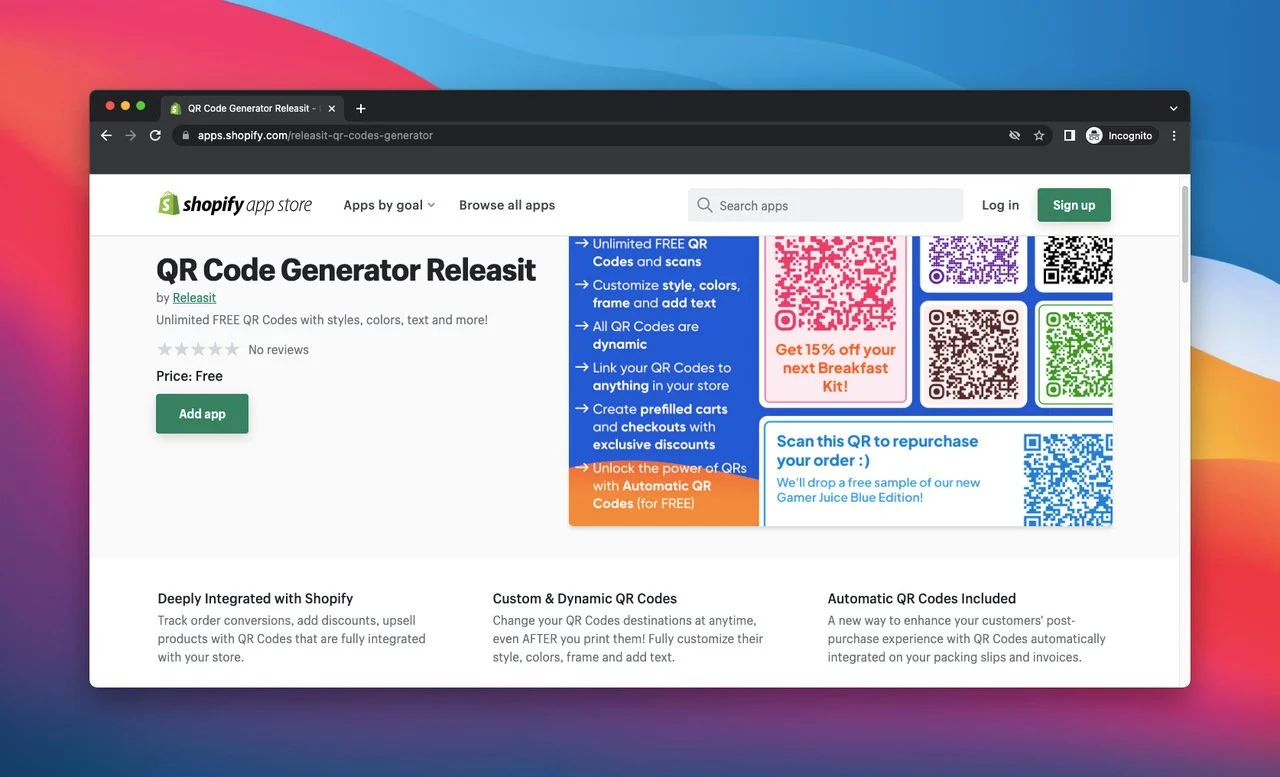Open Browse all apps
1280x777 pixels.
(507, 205)
